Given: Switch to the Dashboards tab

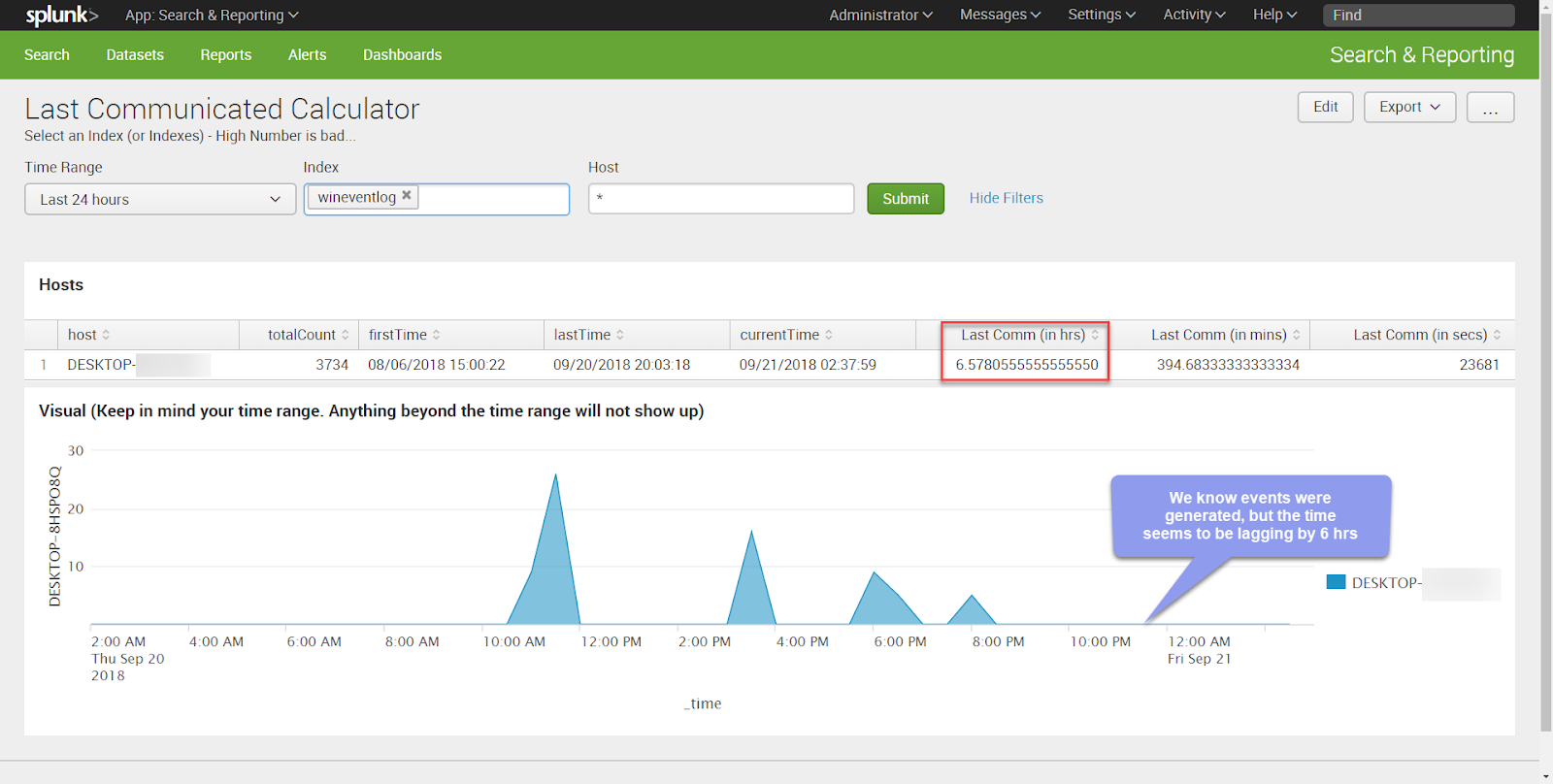Looking at the screenshot, I should (x=402, y=55).
